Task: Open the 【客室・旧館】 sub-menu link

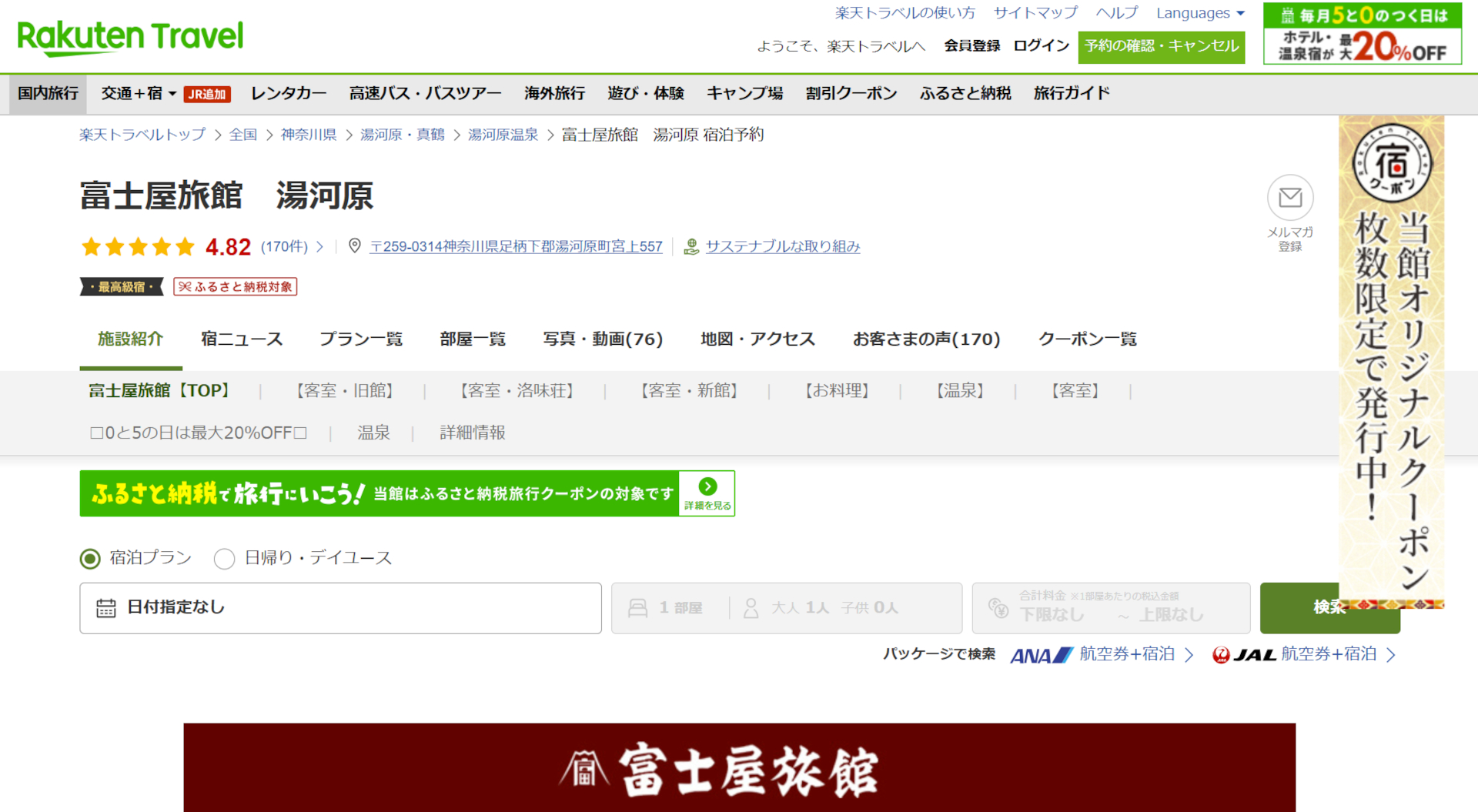Action: 345,392
